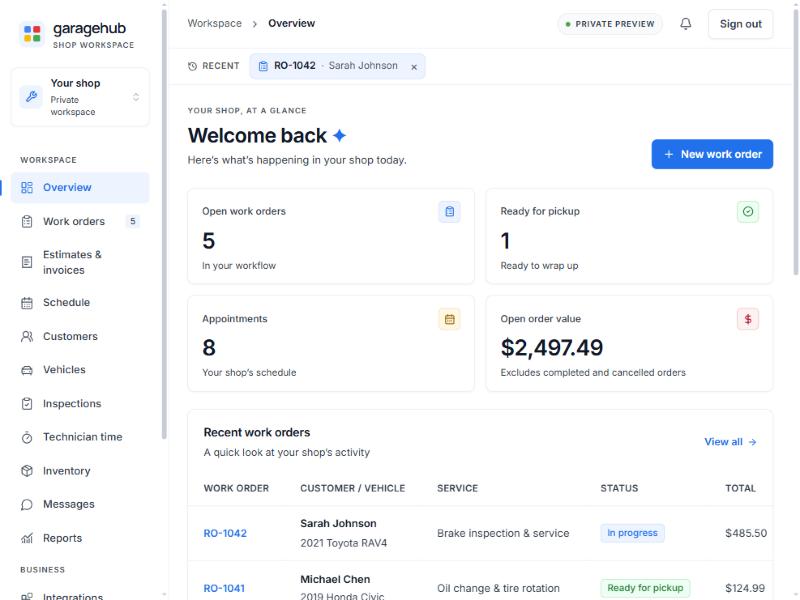Create a New work order
This screenshot has width=800, height=600.
(712, 154)
